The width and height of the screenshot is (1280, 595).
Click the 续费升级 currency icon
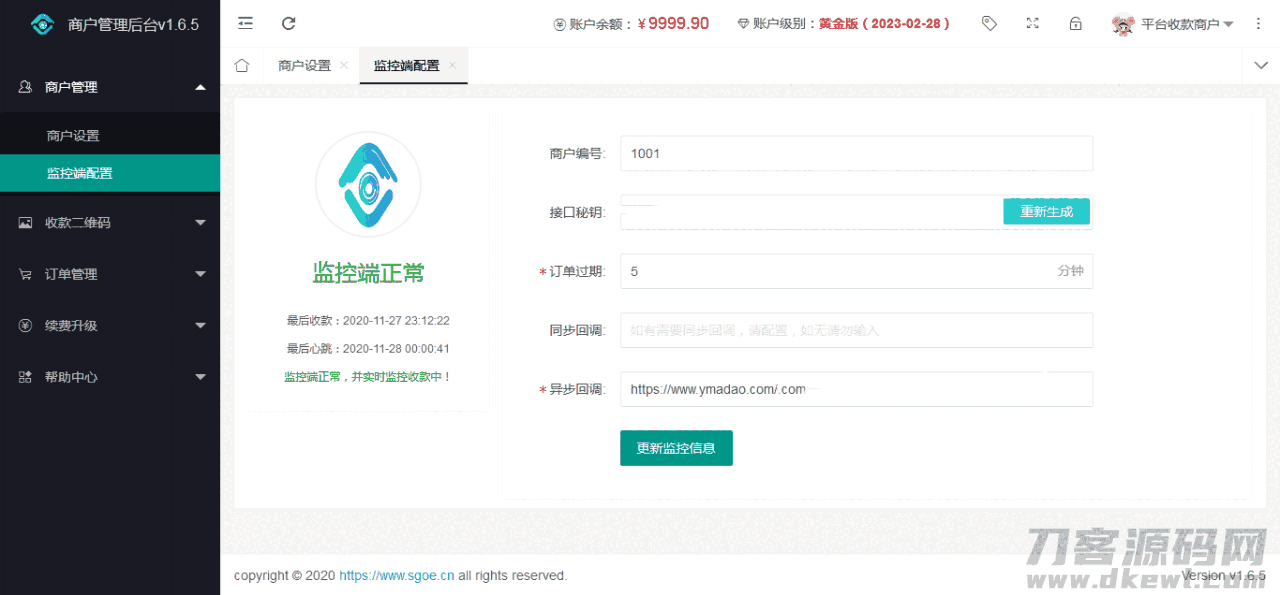click(23, 325)
